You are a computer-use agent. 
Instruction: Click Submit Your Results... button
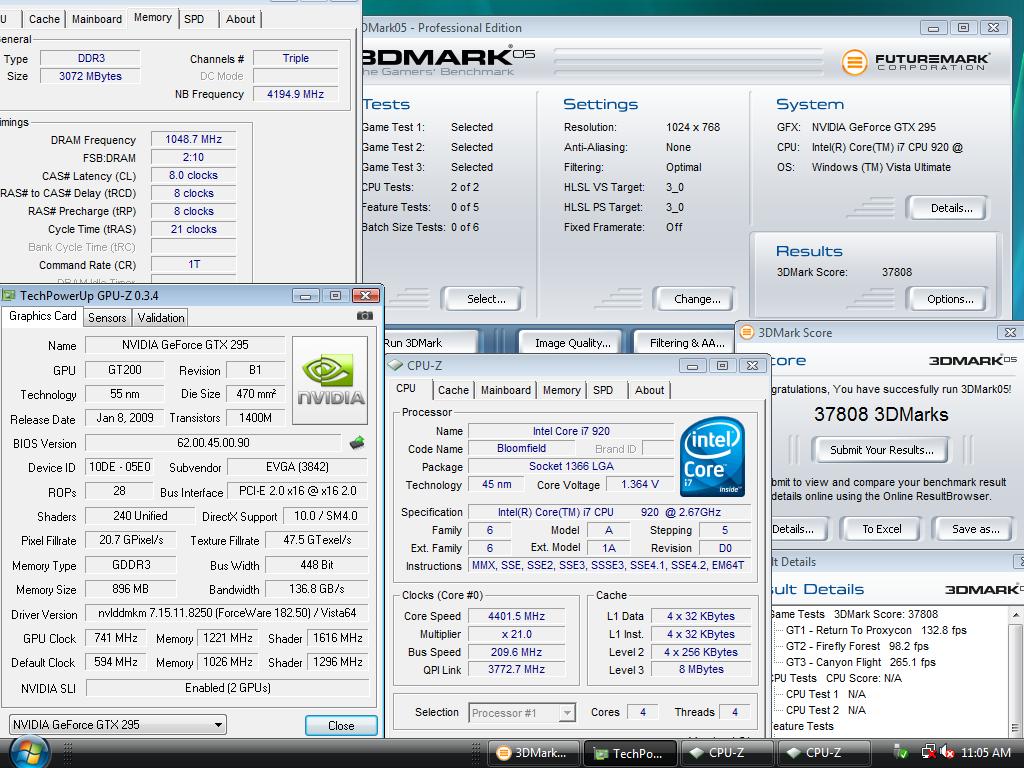[881, 450]
